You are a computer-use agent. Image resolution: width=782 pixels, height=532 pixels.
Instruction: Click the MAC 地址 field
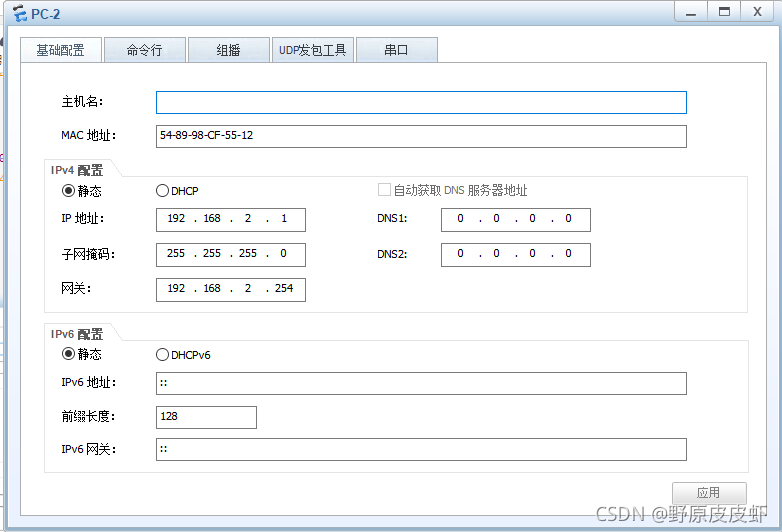pos(421,136)
